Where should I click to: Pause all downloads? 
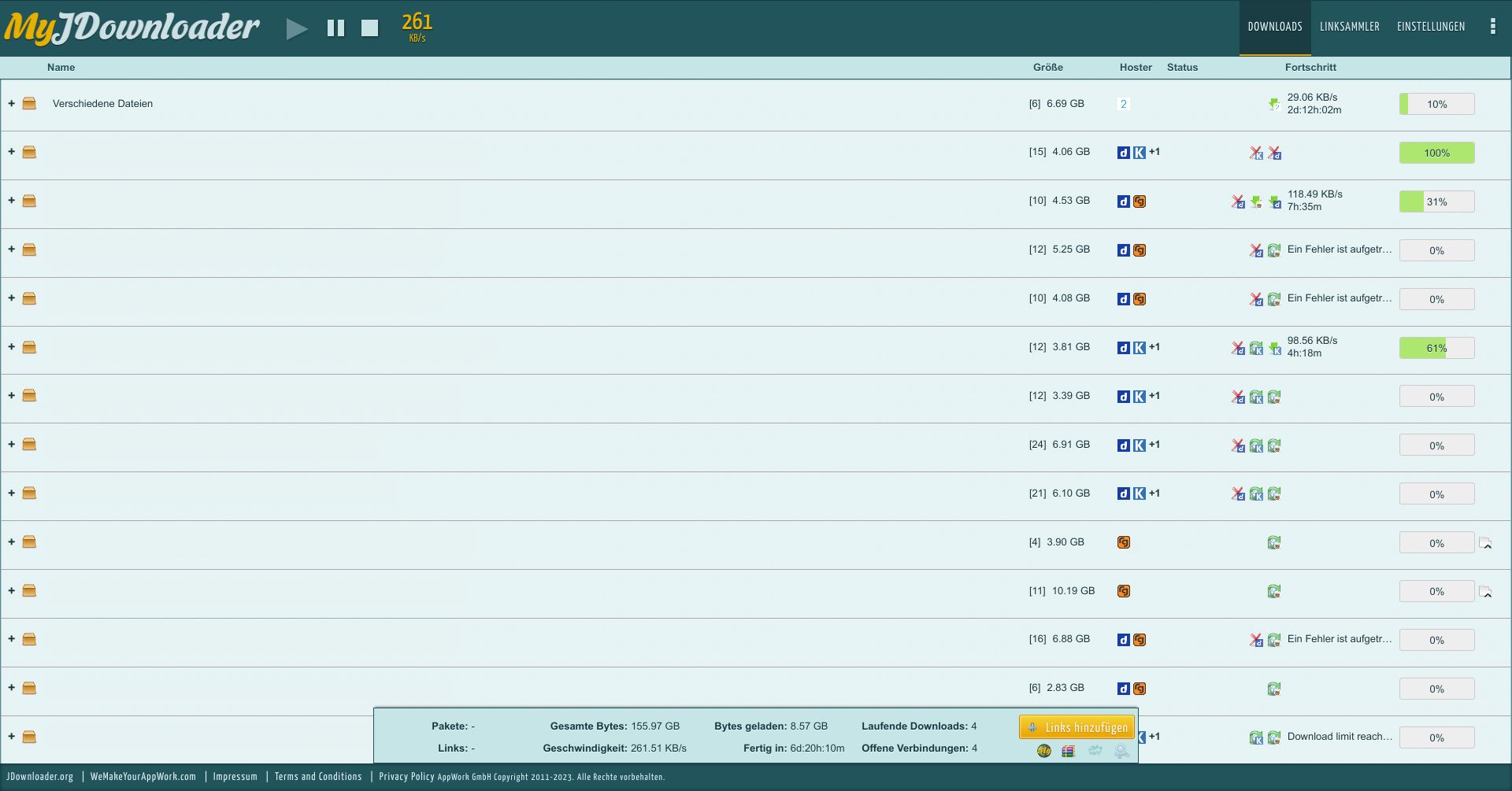(335, 28)
